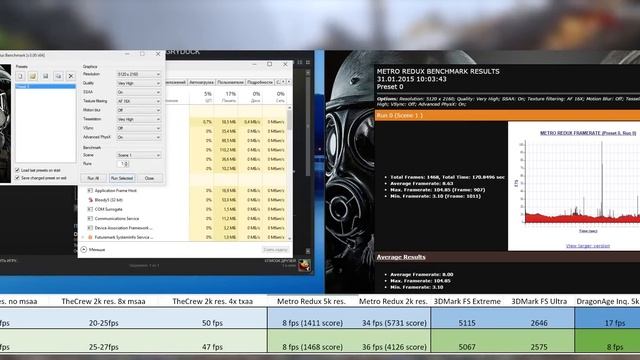Toggle Save changed preset on exit checkbox

(x=17, y=178)
